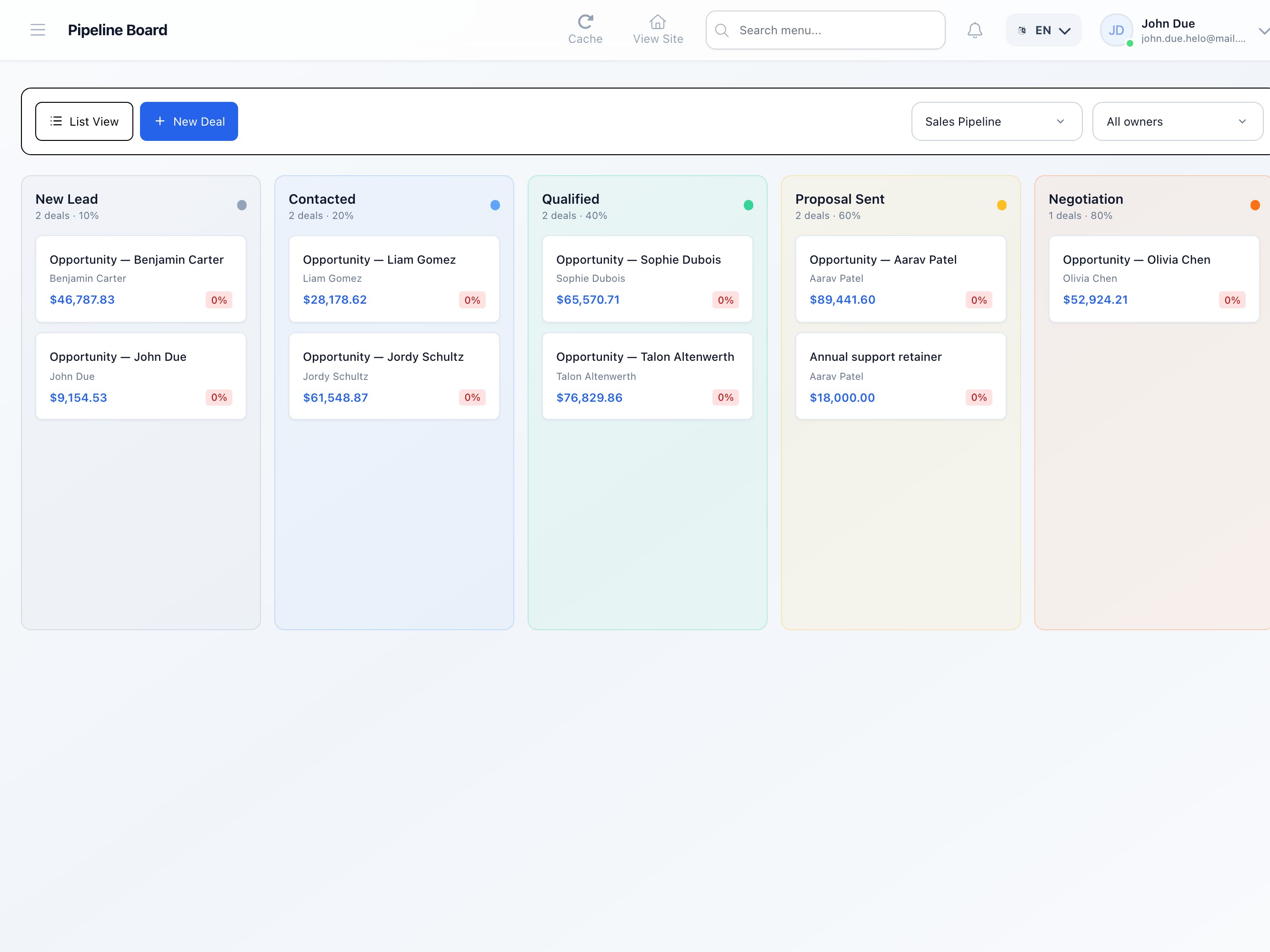This screenshot has height=952, width=1270.
Task: Expand the John Due account menu
Action: pos(1263,31)
